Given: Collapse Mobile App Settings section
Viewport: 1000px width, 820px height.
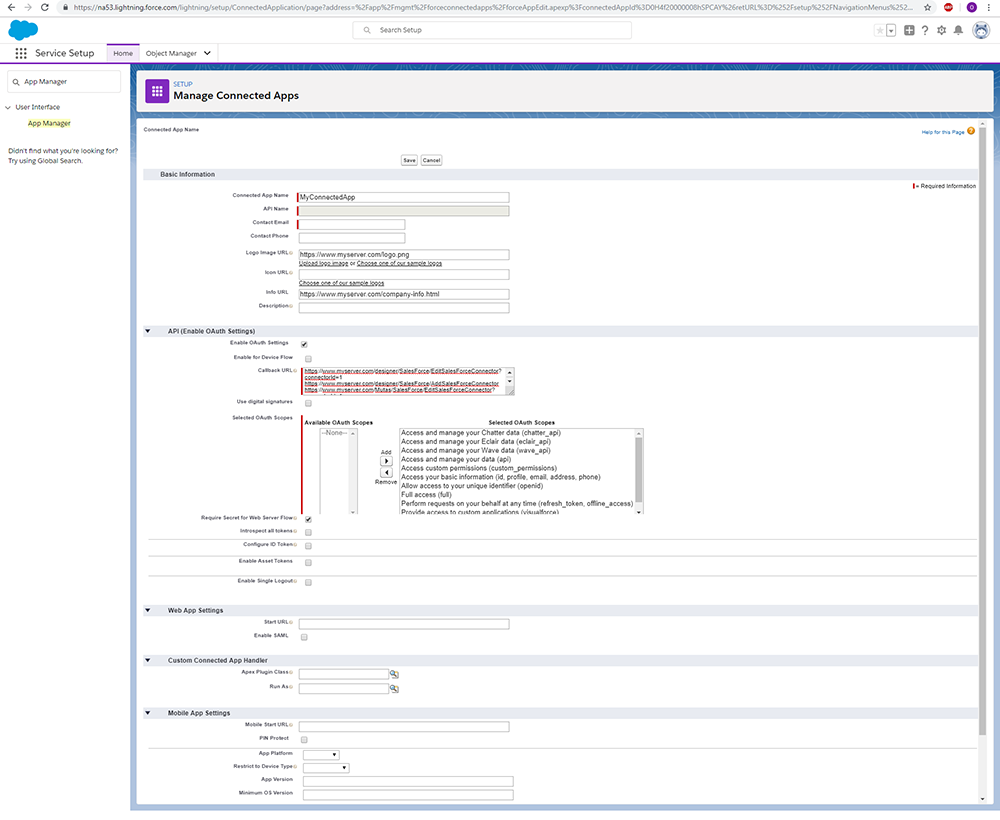Looking at the screenshot, I should tap(148, 714).
